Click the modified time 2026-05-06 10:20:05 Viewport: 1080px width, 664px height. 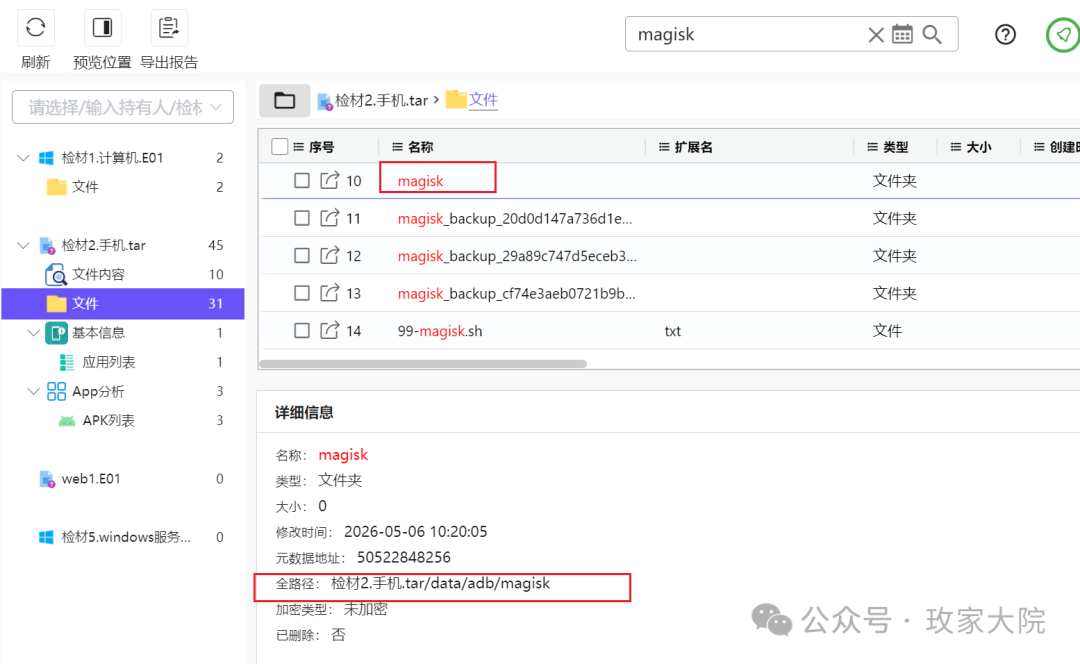415,532
